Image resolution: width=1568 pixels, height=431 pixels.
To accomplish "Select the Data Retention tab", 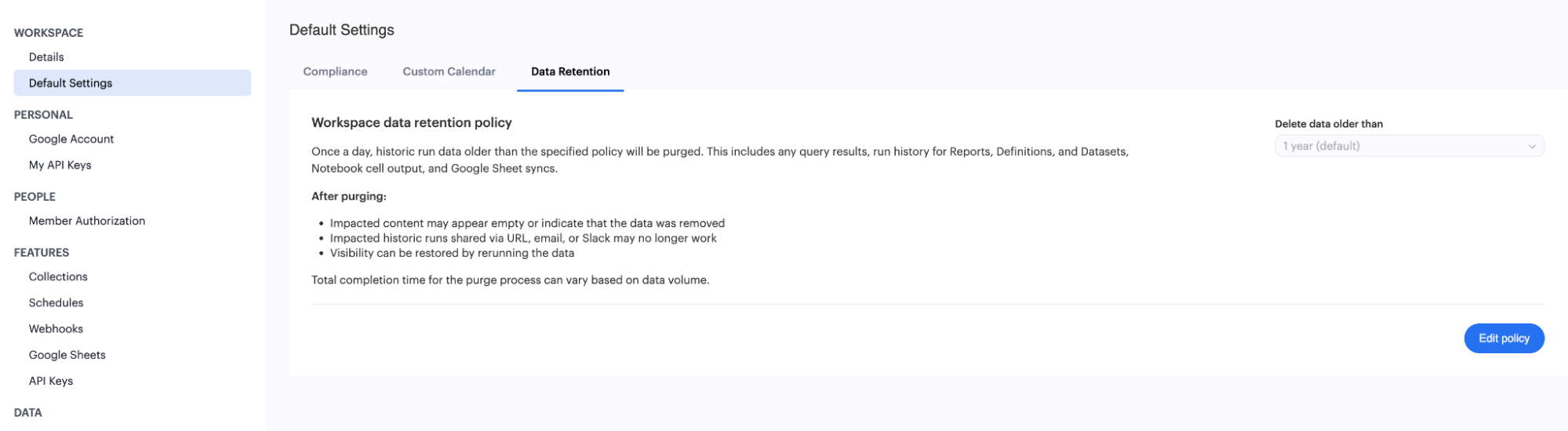I will [x=570, y=71].
